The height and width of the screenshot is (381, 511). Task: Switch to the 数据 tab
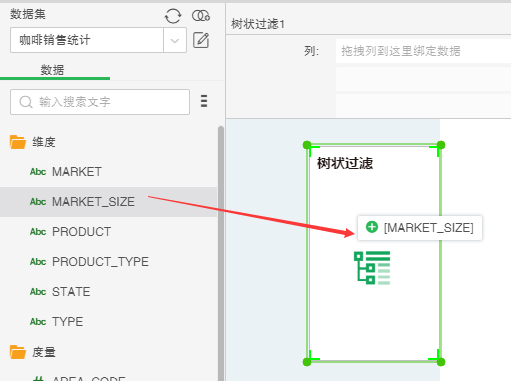(52, 70)
